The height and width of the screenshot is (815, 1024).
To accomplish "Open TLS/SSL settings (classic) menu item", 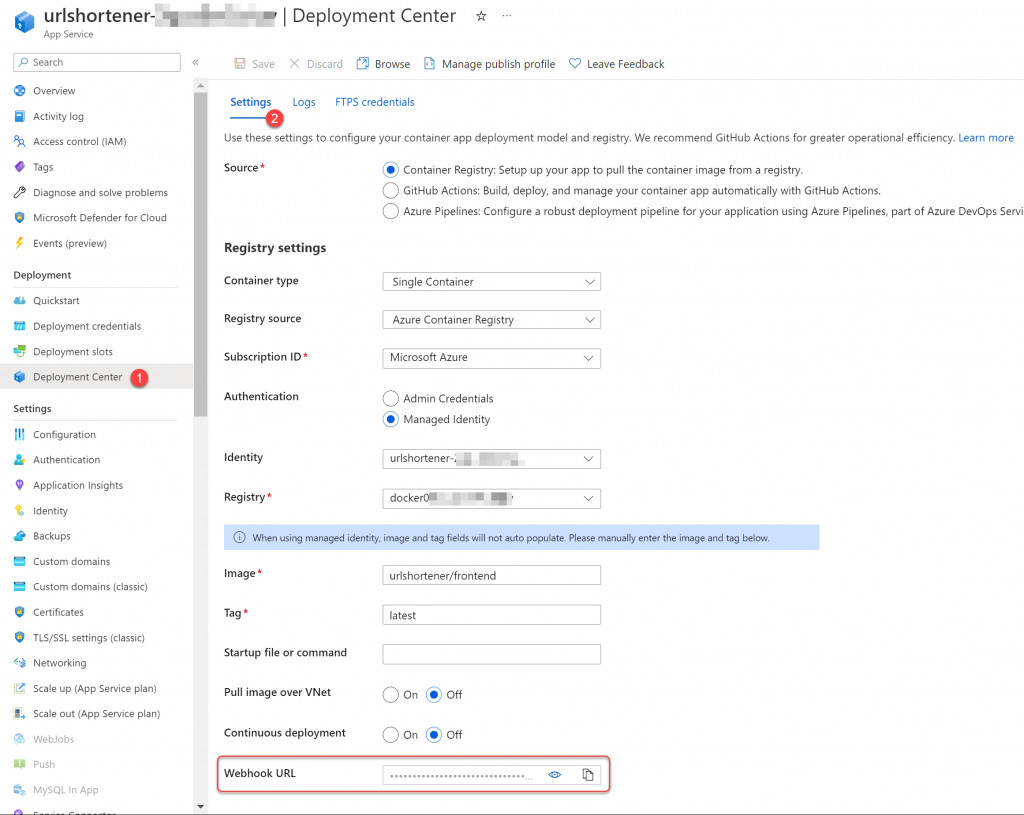I will point(89,637).
